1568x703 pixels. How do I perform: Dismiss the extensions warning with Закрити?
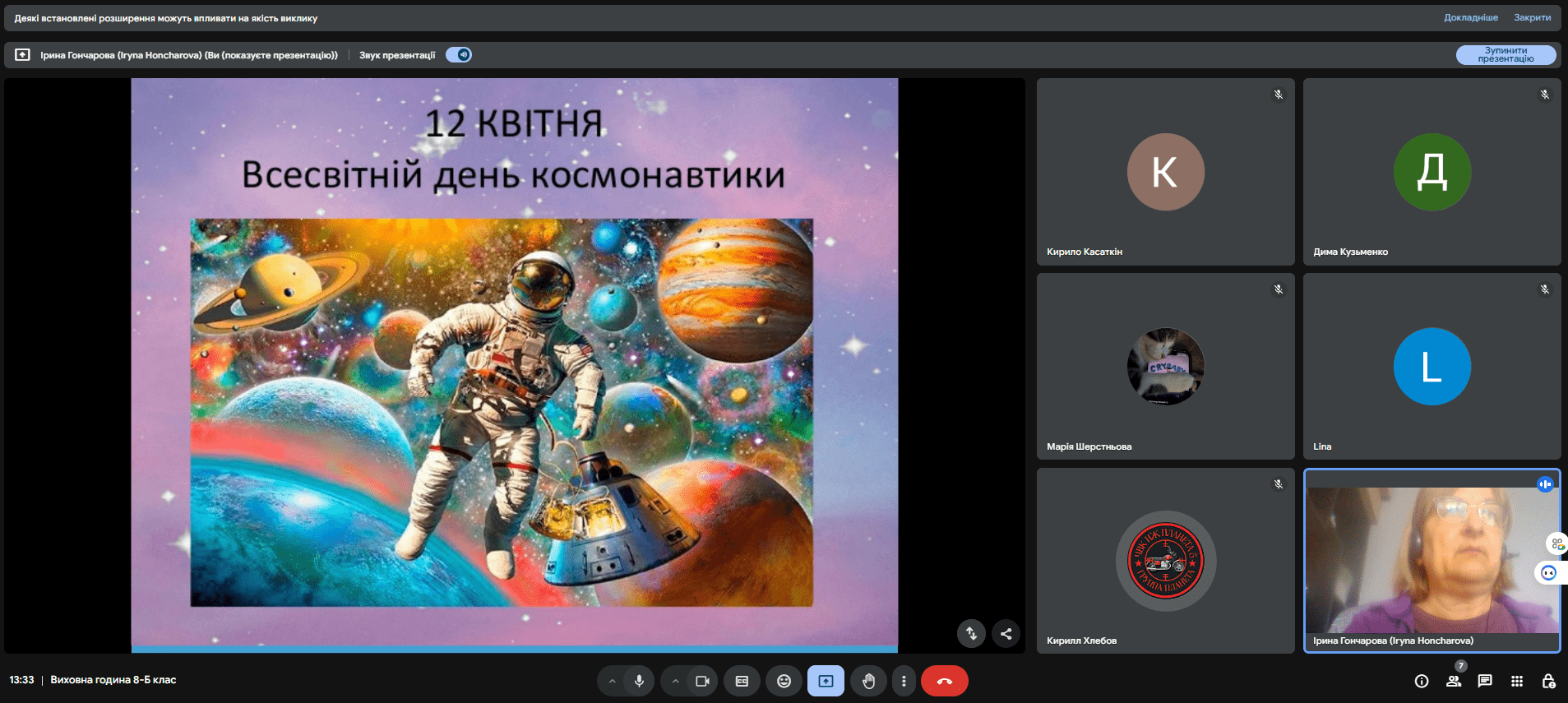click(1533, 17)
